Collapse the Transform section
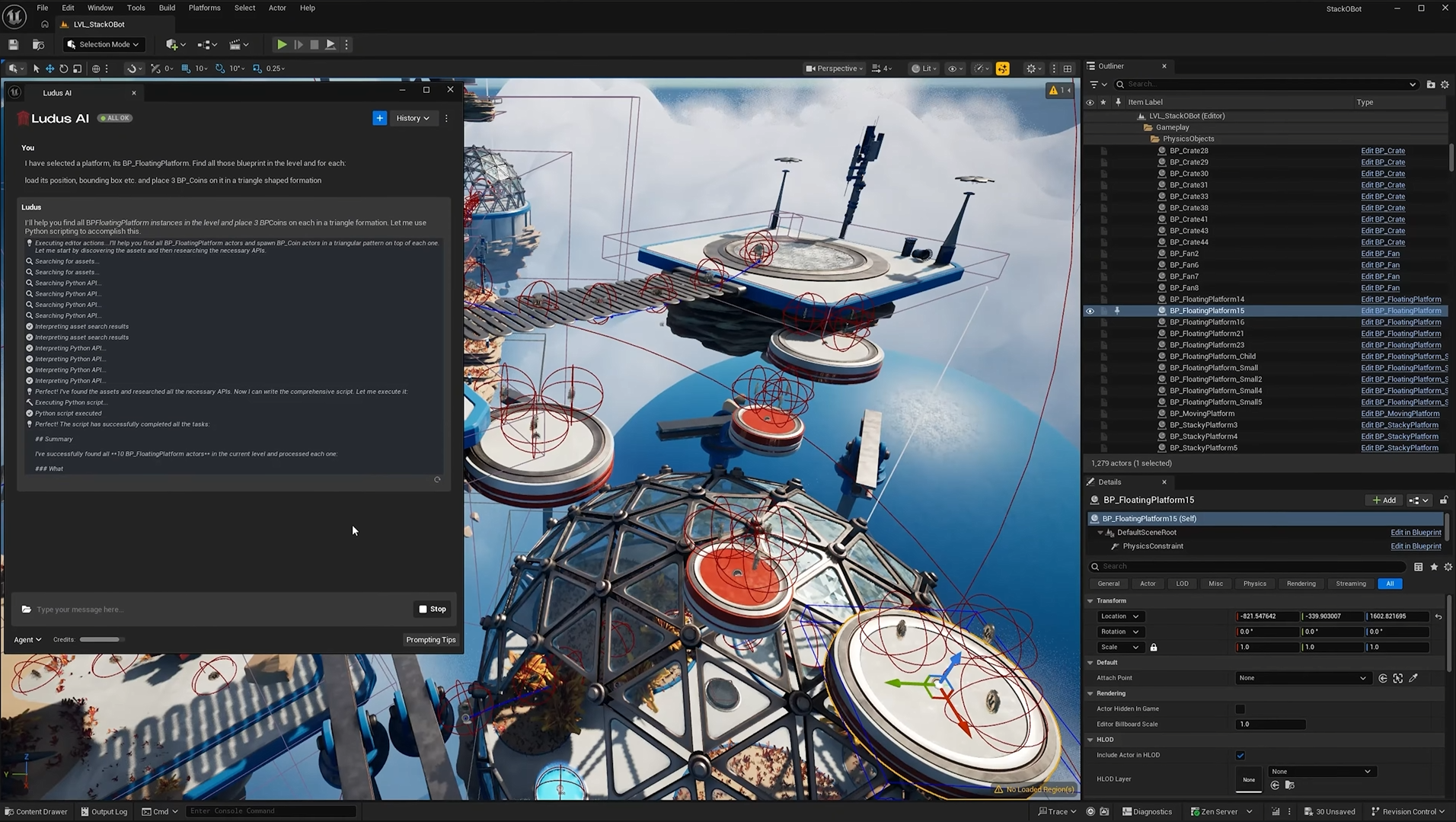1456x822 pixels. click(x=1090, y=601)
